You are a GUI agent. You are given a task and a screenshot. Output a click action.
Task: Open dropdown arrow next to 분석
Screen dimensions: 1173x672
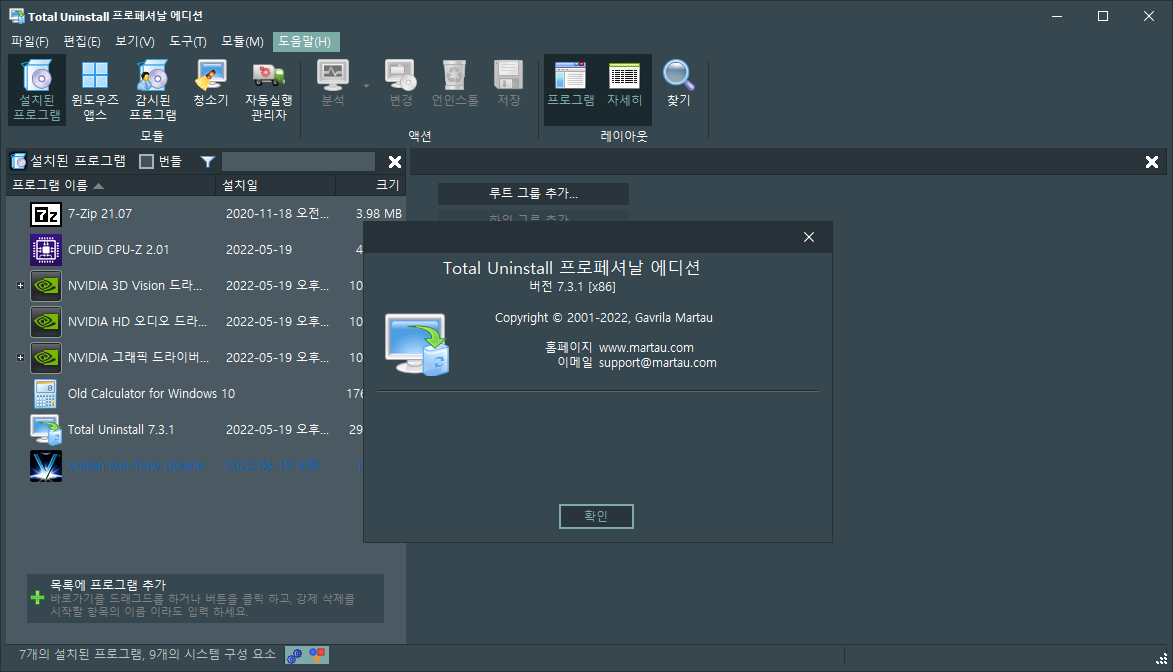coord(367,86)
